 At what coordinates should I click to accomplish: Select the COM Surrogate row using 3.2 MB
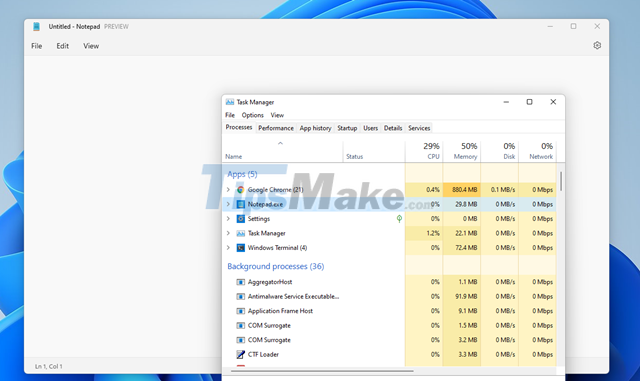click(x=389, y=340)
